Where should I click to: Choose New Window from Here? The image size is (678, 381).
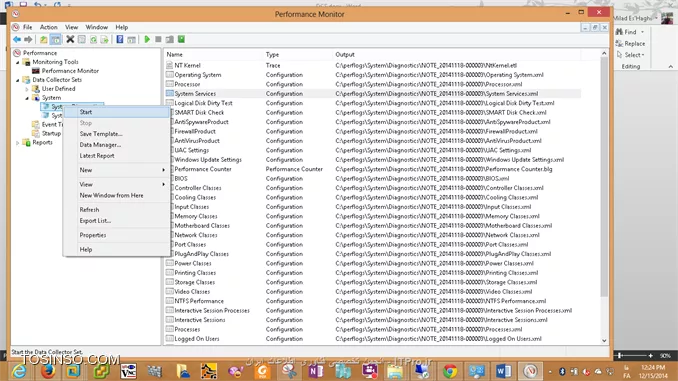[116, 195]
